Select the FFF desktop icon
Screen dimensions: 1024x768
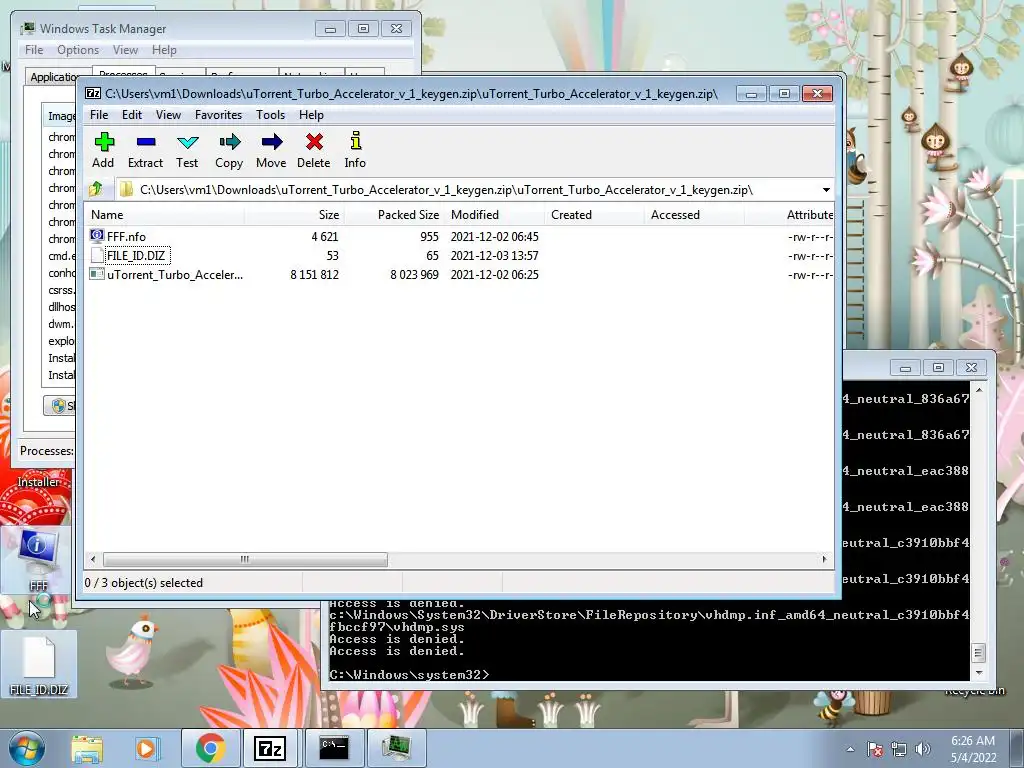(x=38, y=560)
